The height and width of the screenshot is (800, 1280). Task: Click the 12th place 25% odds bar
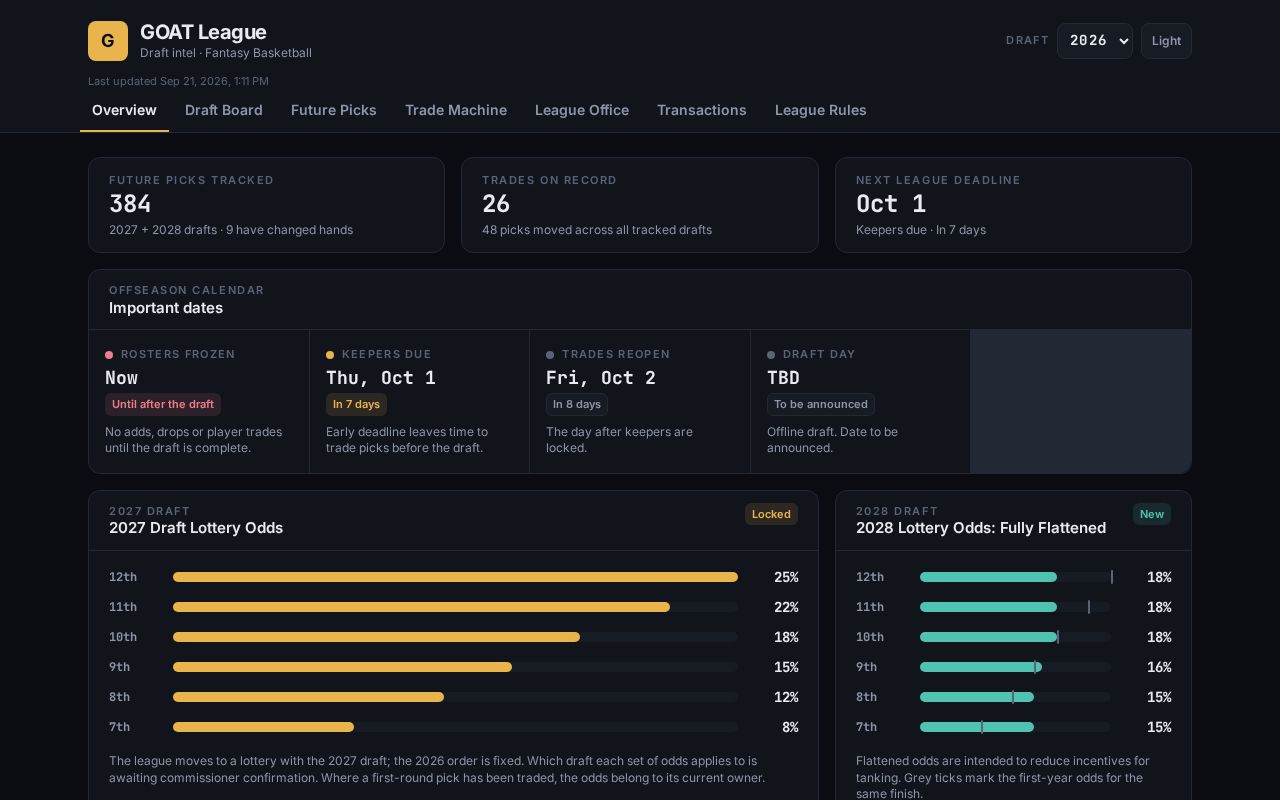455,577
